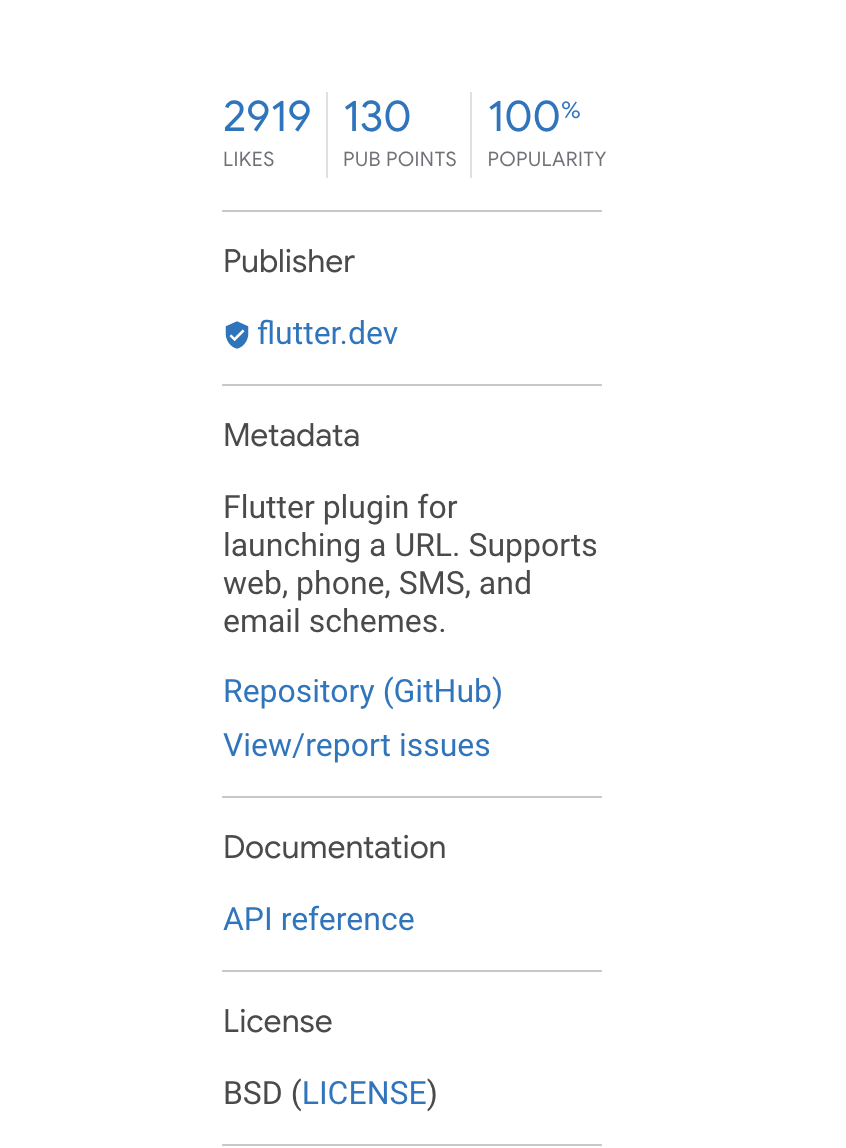
Task: Click the POPULARITY label
Action: tap(546, 159)
